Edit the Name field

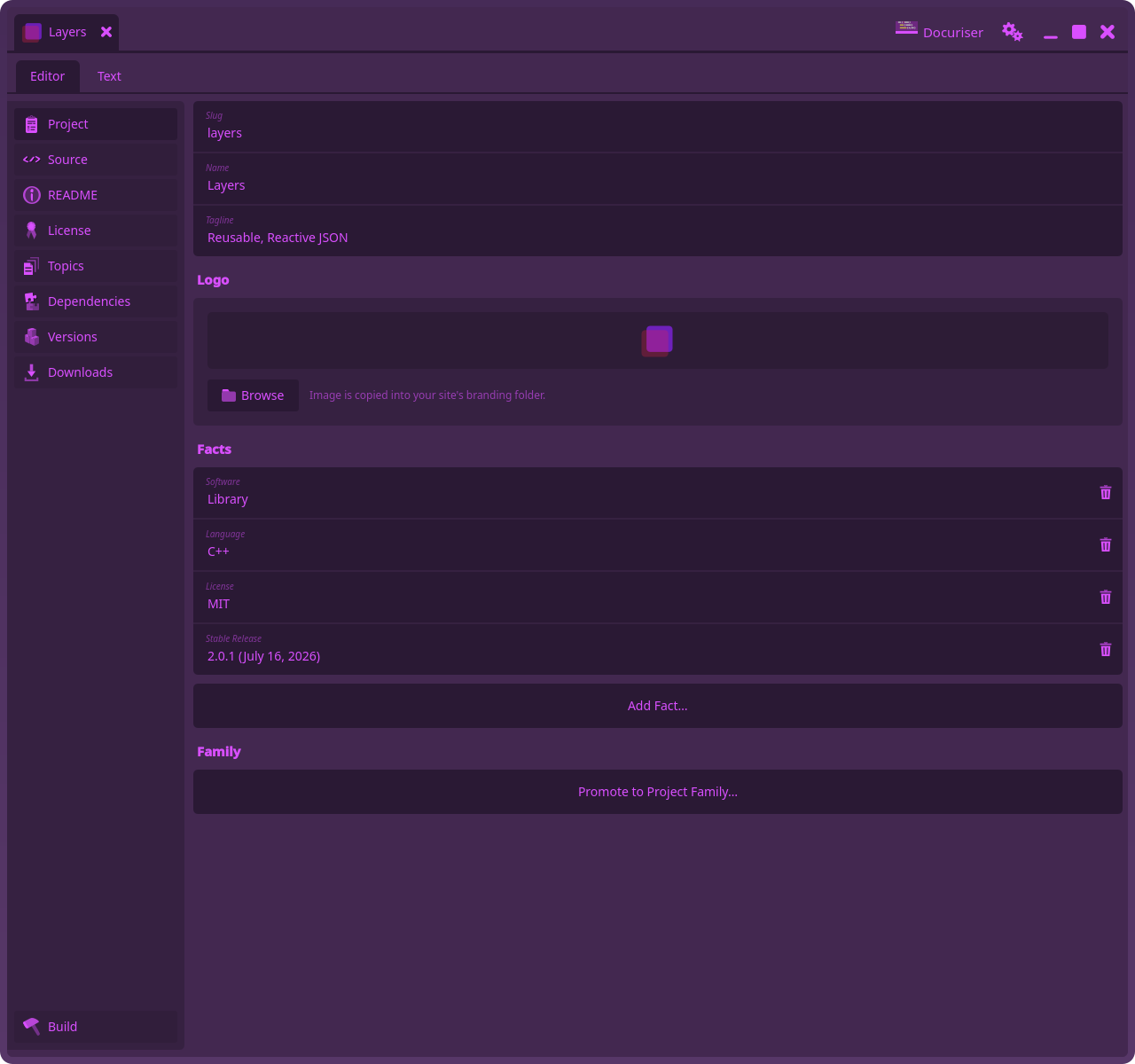[658, 179]
